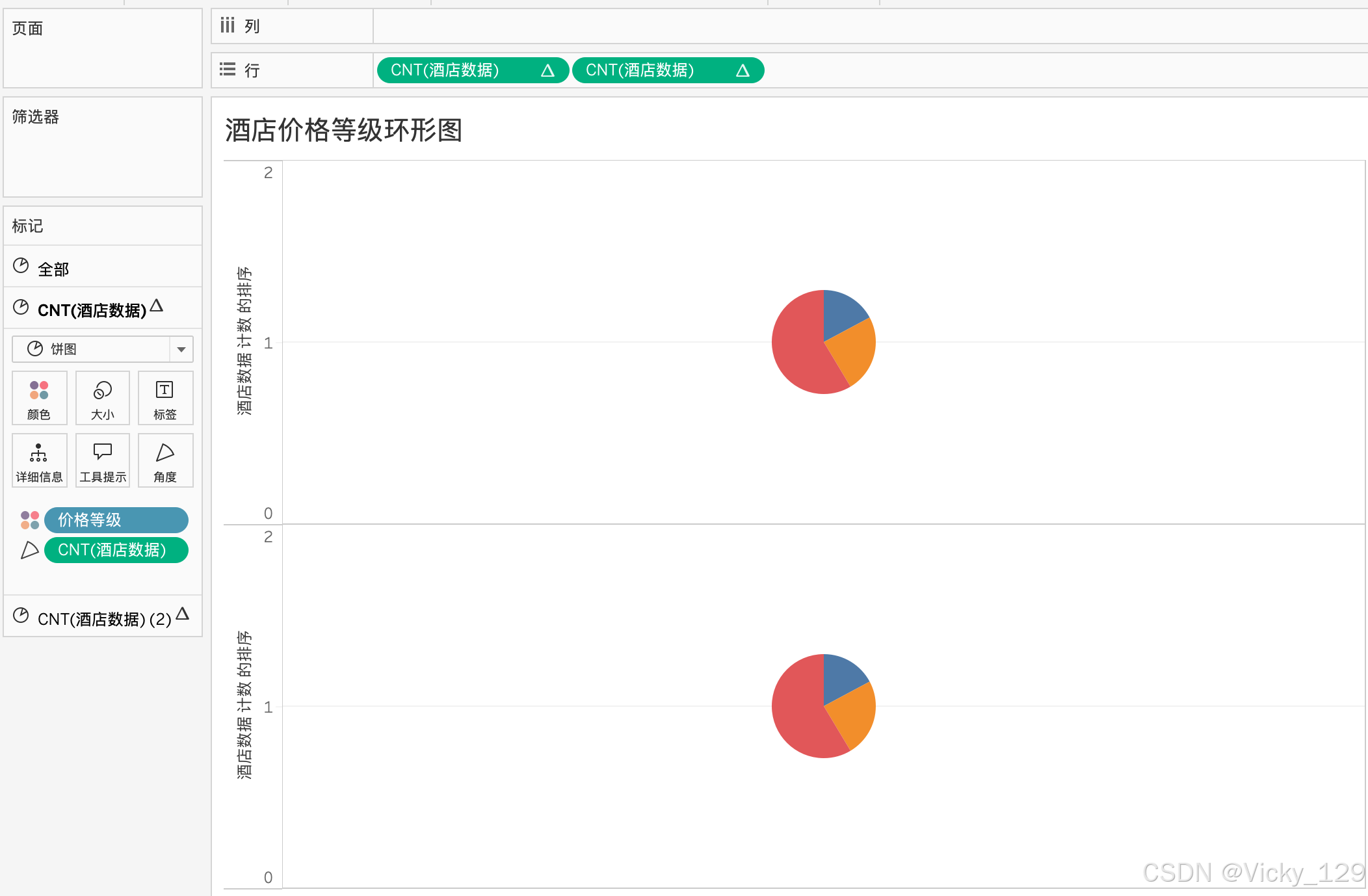Select the 全部 marks section
The width and height of the screenshot is (1368, 896).
click(53, 269)
